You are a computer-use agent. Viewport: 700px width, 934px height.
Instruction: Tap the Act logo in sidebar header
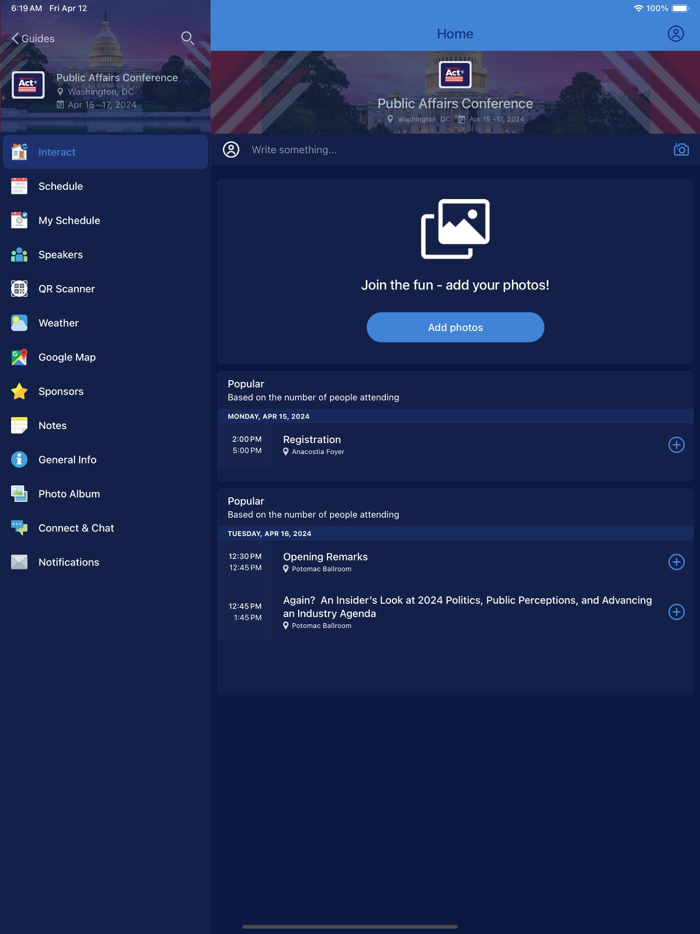[x=28, y=85]
